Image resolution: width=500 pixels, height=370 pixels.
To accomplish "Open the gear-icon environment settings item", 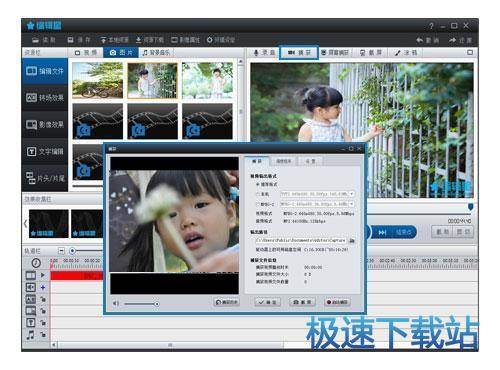I will coord(221,40).
